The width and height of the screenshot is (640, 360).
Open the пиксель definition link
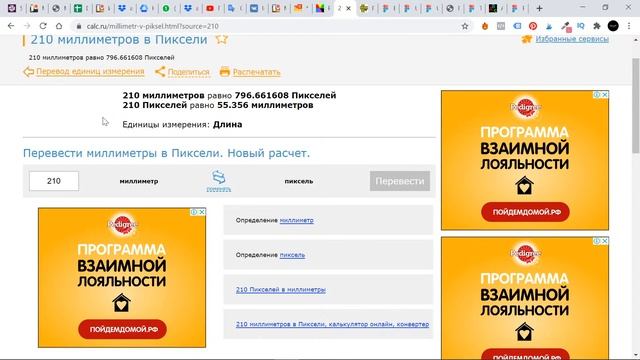292,255
